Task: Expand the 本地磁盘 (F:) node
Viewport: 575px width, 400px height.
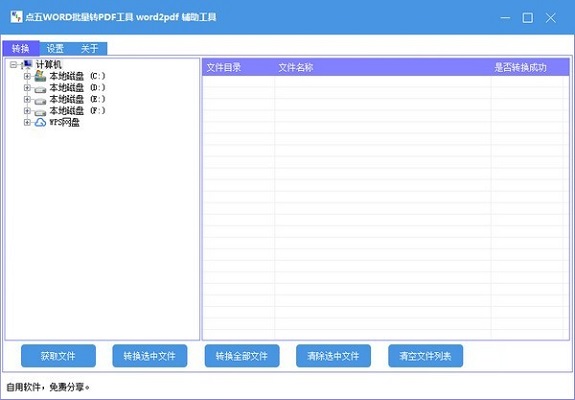Action: [x=27, y=111]
